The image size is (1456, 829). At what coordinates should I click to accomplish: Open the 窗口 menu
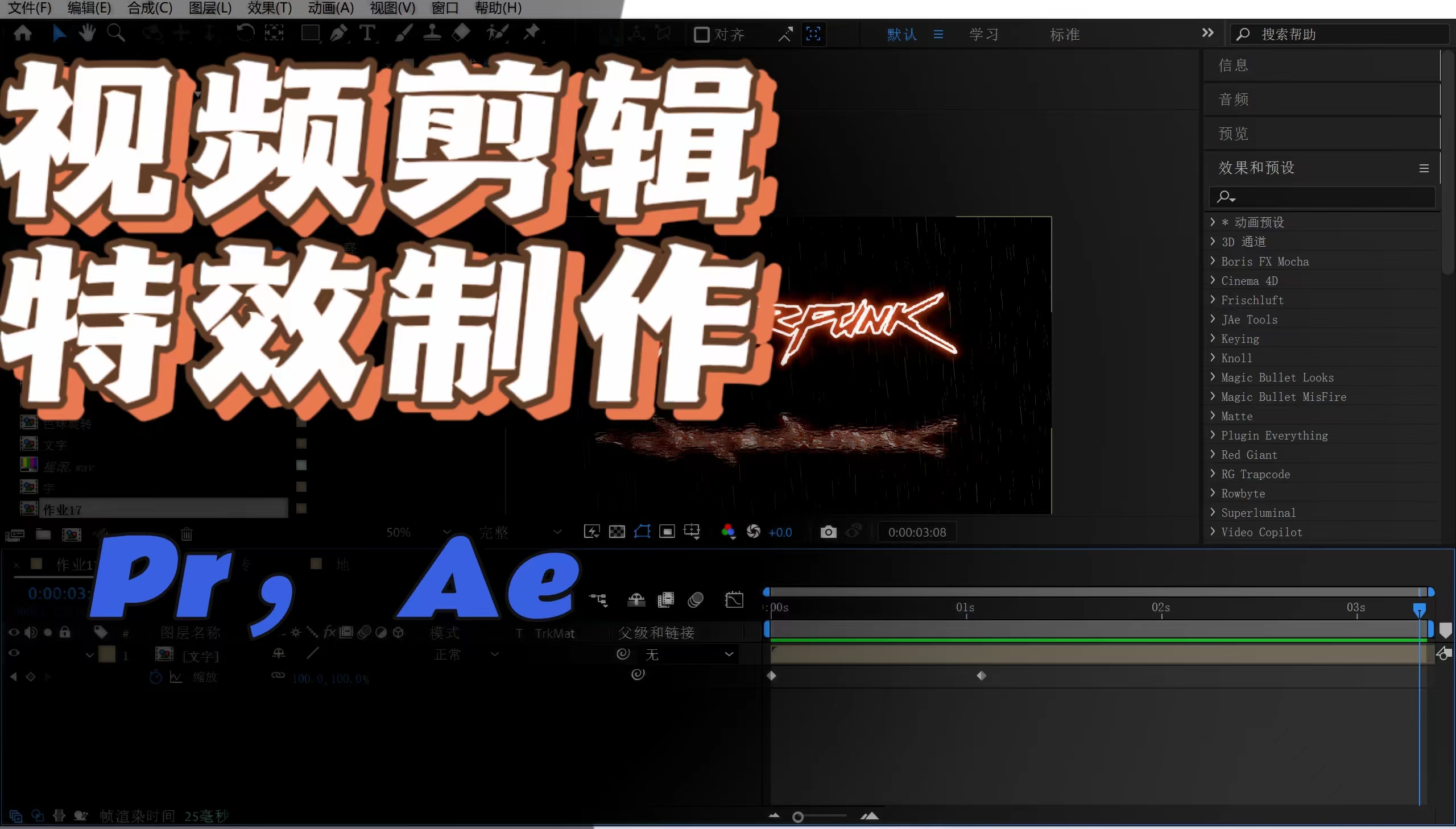pos(444,7)
